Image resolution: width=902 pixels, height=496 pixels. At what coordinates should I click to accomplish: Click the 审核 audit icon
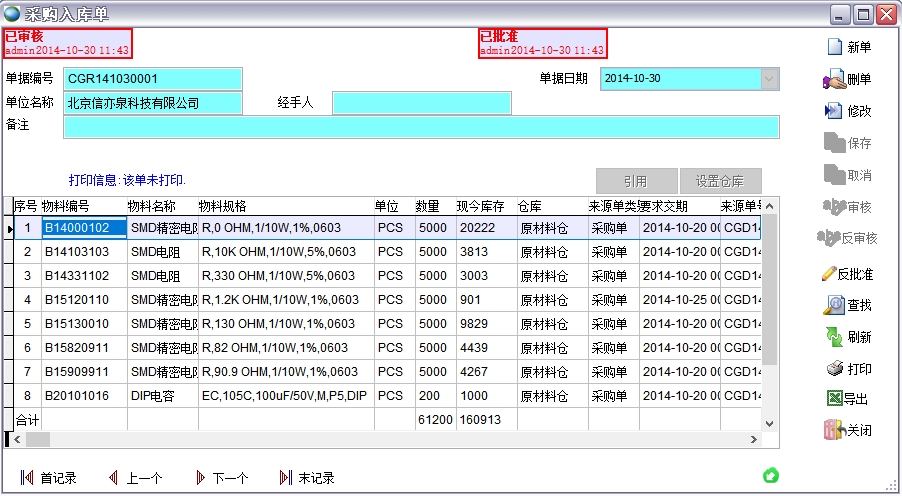tap(835, 207)
